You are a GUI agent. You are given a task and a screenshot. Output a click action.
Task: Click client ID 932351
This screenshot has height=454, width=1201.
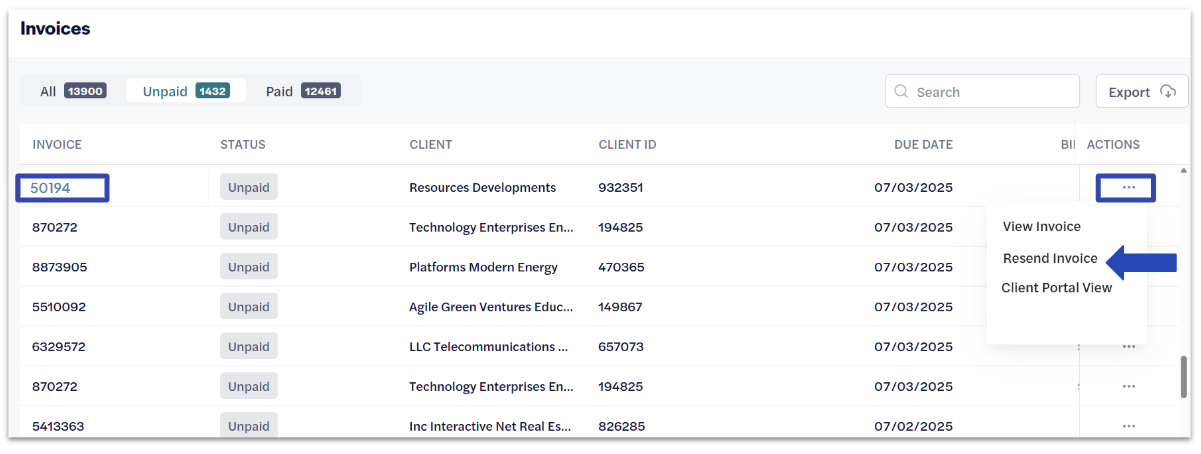621,187
